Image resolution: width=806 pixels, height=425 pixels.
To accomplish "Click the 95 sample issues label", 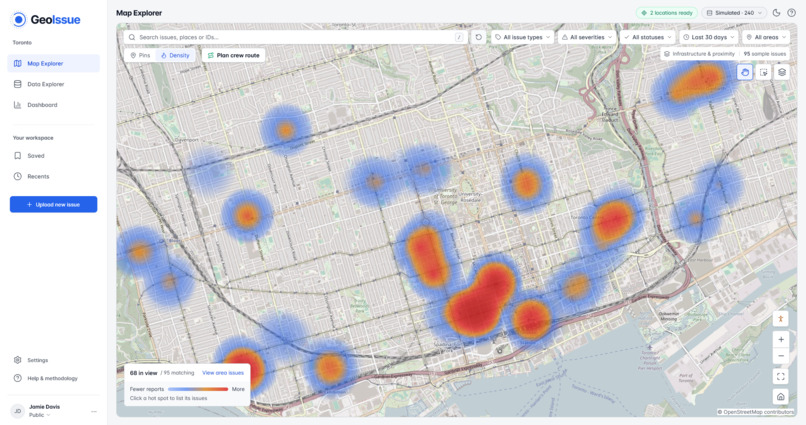I will 765,53.
